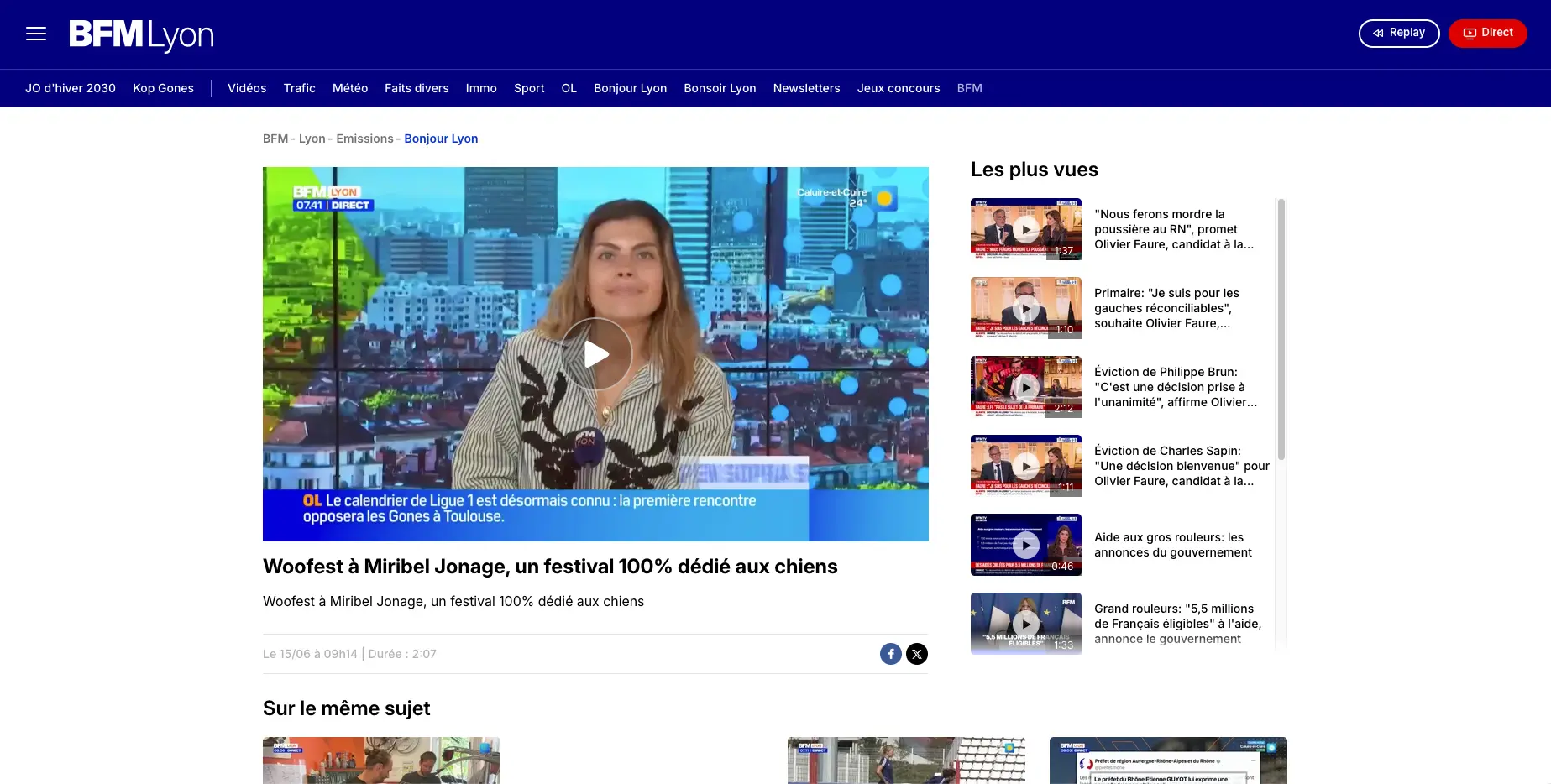Open 'Nous ferons mordre la poussière au RN' title
The height and width of the screenshot is (784, 1551).
click(x=1174, y=229)
